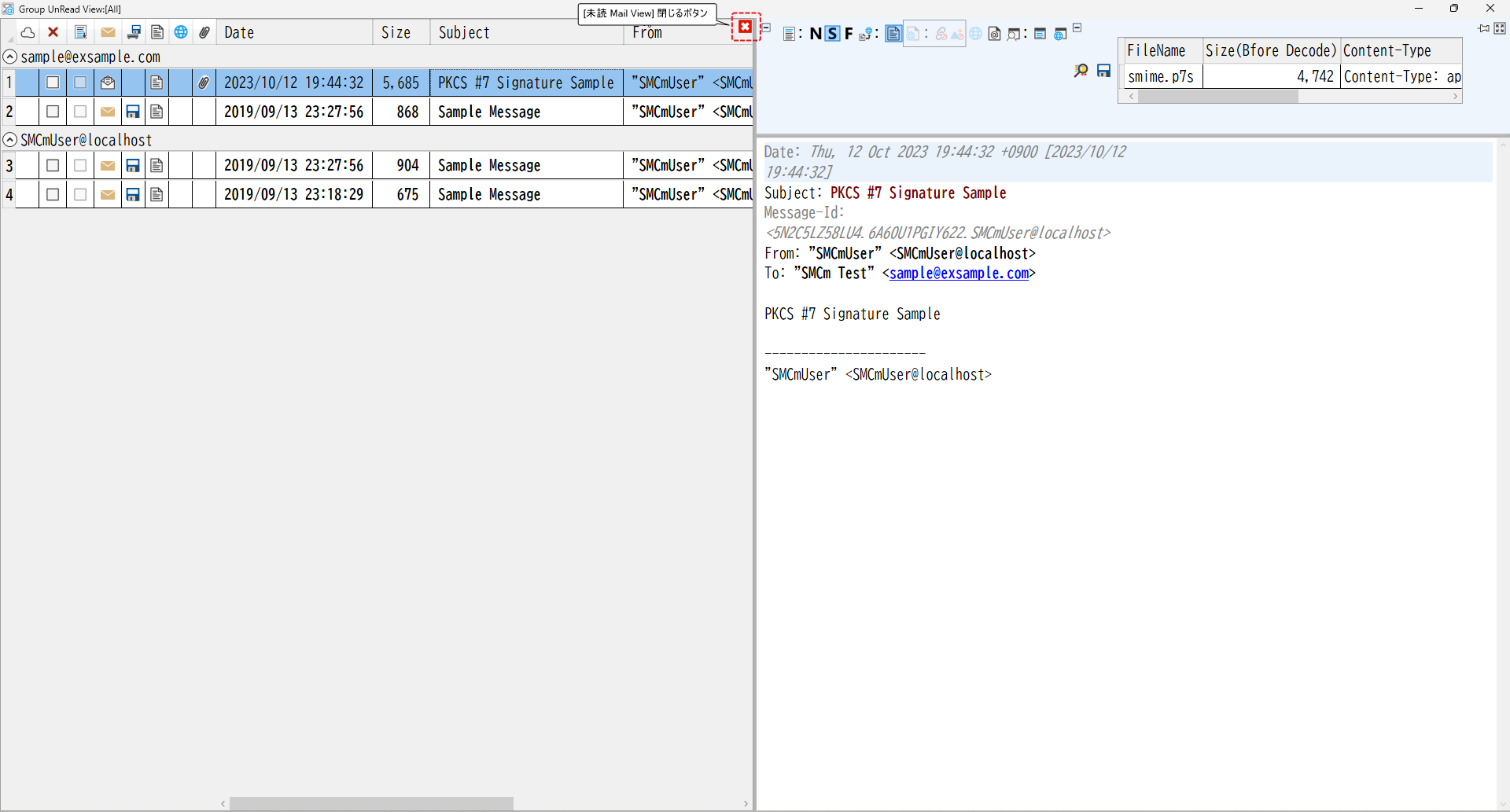Click the floppy save icon in row 2
The width and height of the screenshot is (1510, 812).
pos(133,112)
